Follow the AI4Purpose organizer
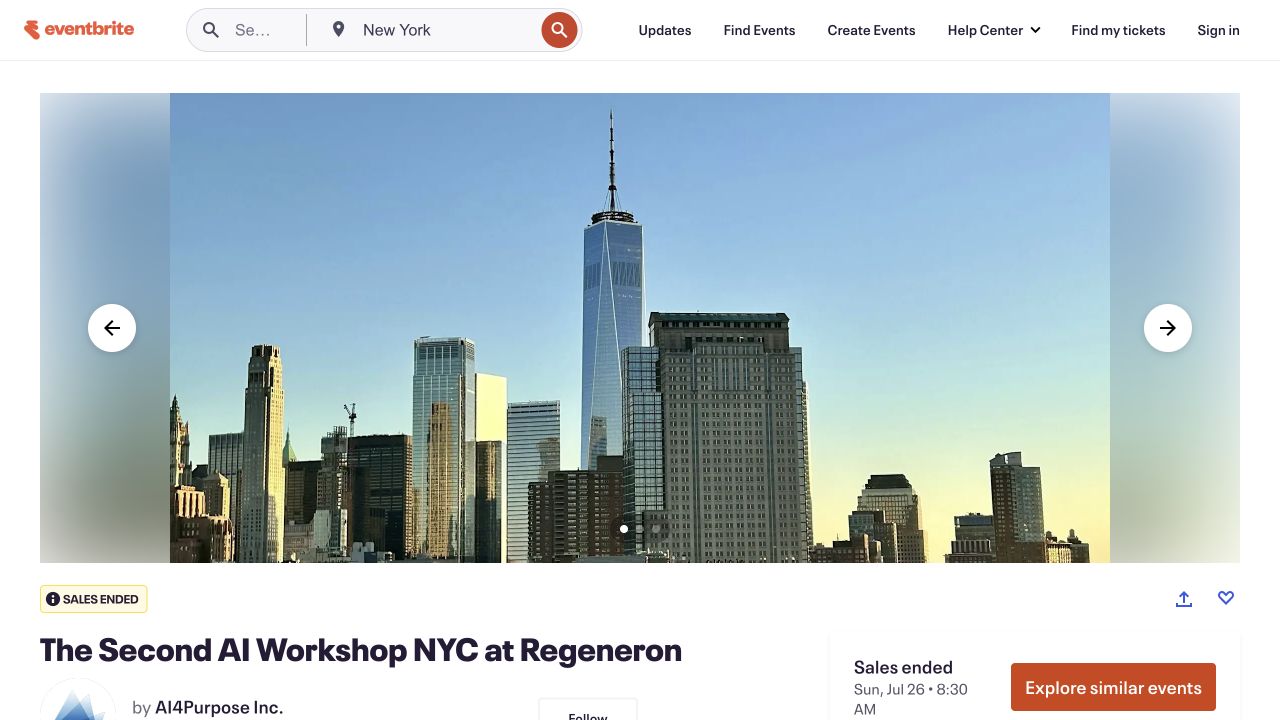 coord(588,710)
